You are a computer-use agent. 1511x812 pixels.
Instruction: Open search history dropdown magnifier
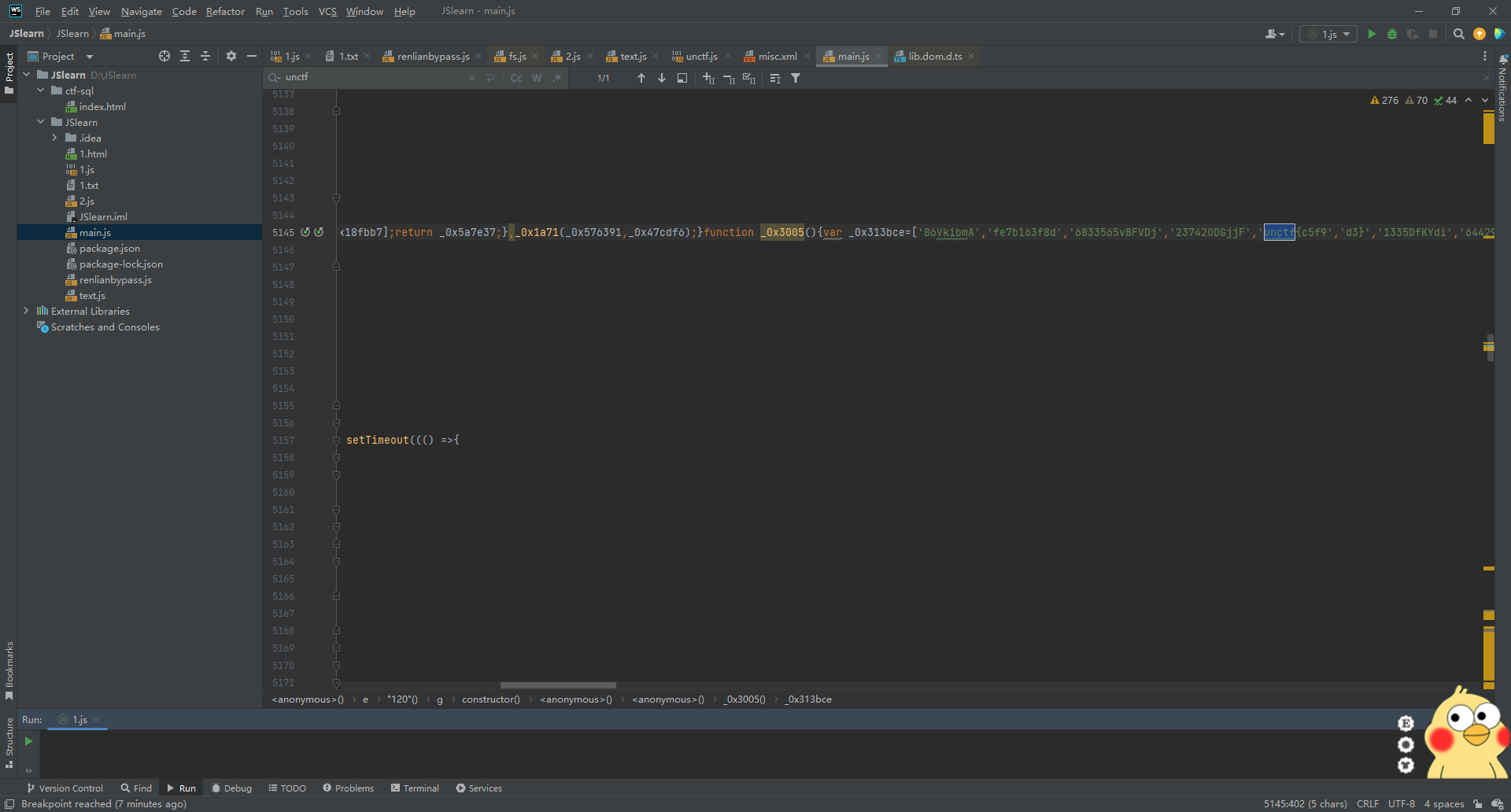(x=274, y=77)
